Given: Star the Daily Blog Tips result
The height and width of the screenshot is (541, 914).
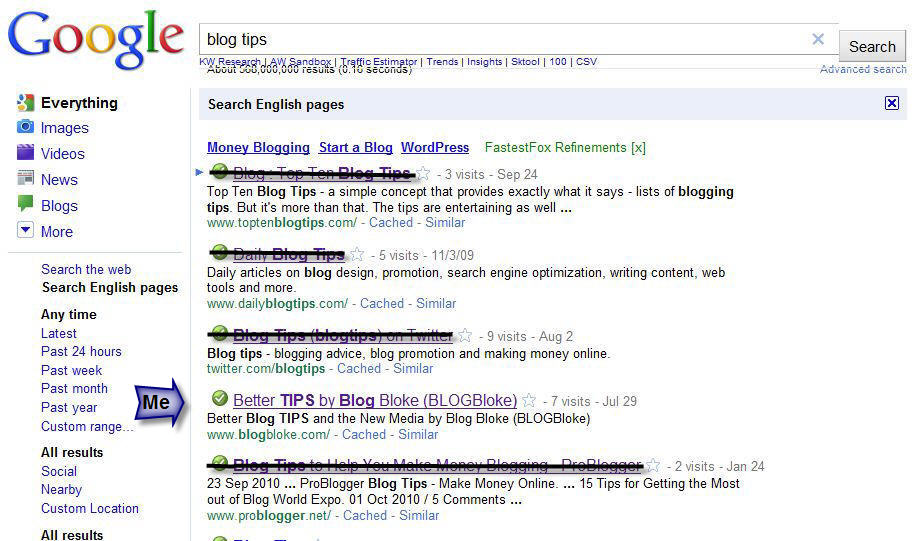Looking at the screenshot, I should click(x=357, y=255).
